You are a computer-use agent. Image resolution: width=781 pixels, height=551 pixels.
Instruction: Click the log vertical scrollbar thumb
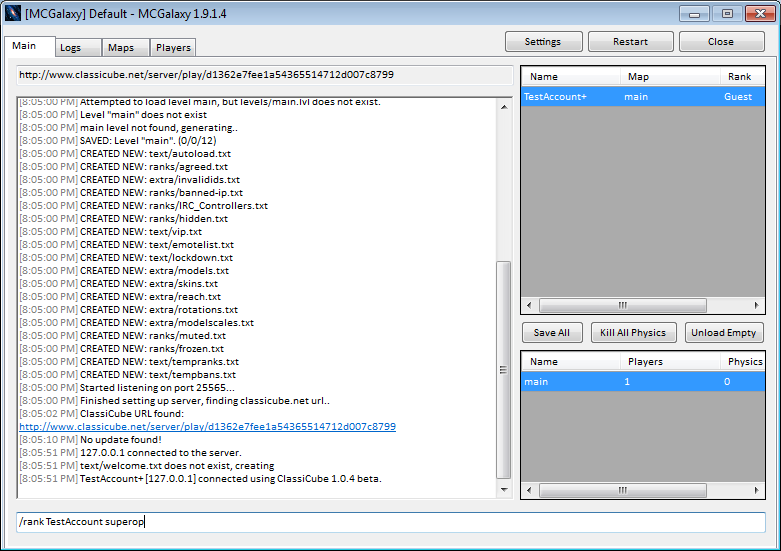click(x=504, y=370)
